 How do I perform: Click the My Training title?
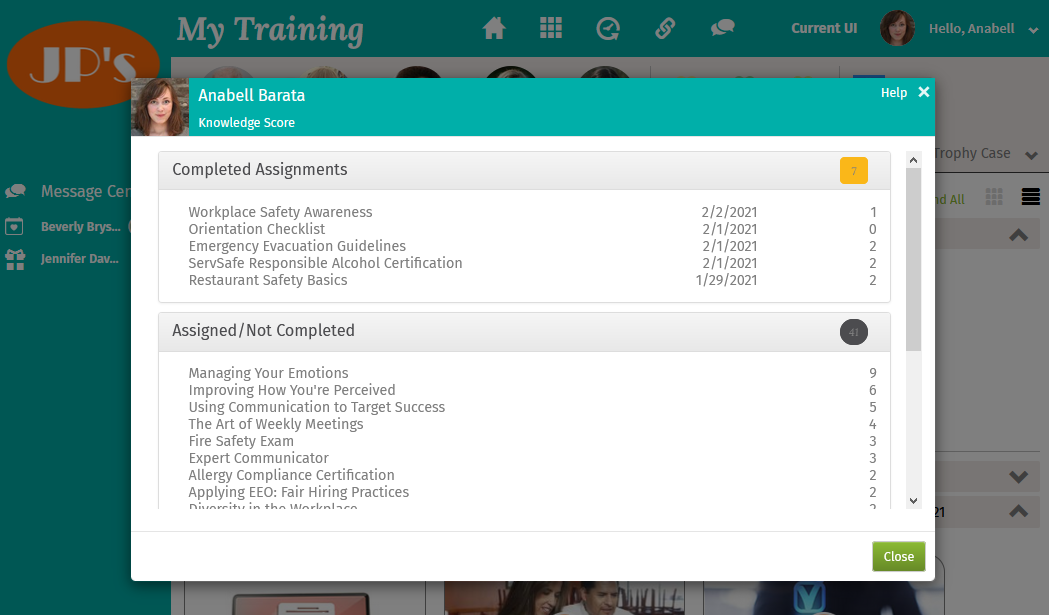pos(270,30)
